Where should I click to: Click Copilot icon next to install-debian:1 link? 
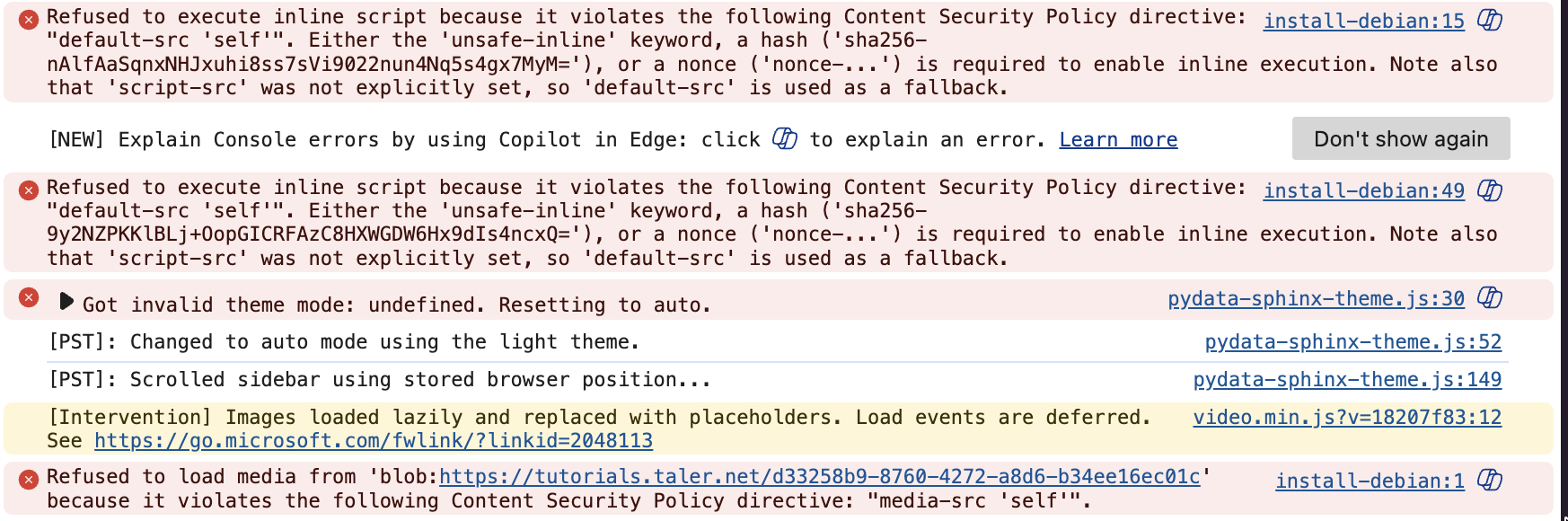pyautogui.click(x=1490, y=481)
